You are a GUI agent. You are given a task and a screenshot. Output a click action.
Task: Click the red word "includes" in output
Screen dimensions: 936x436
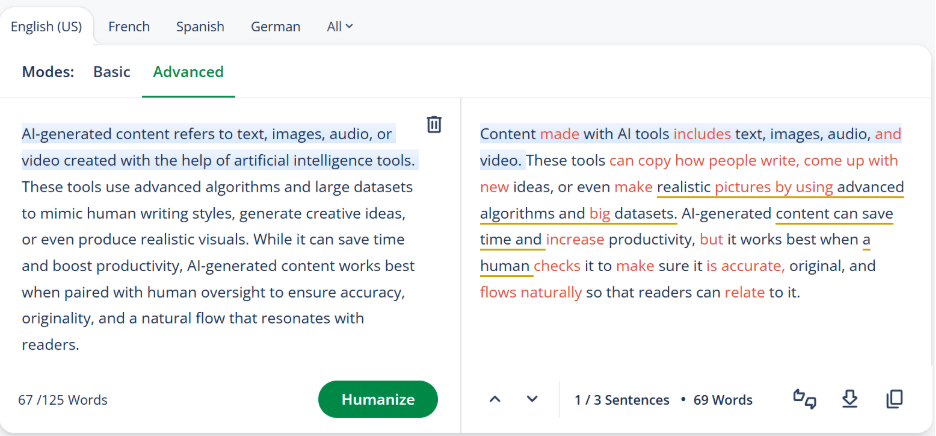click(x=701, y=133)
